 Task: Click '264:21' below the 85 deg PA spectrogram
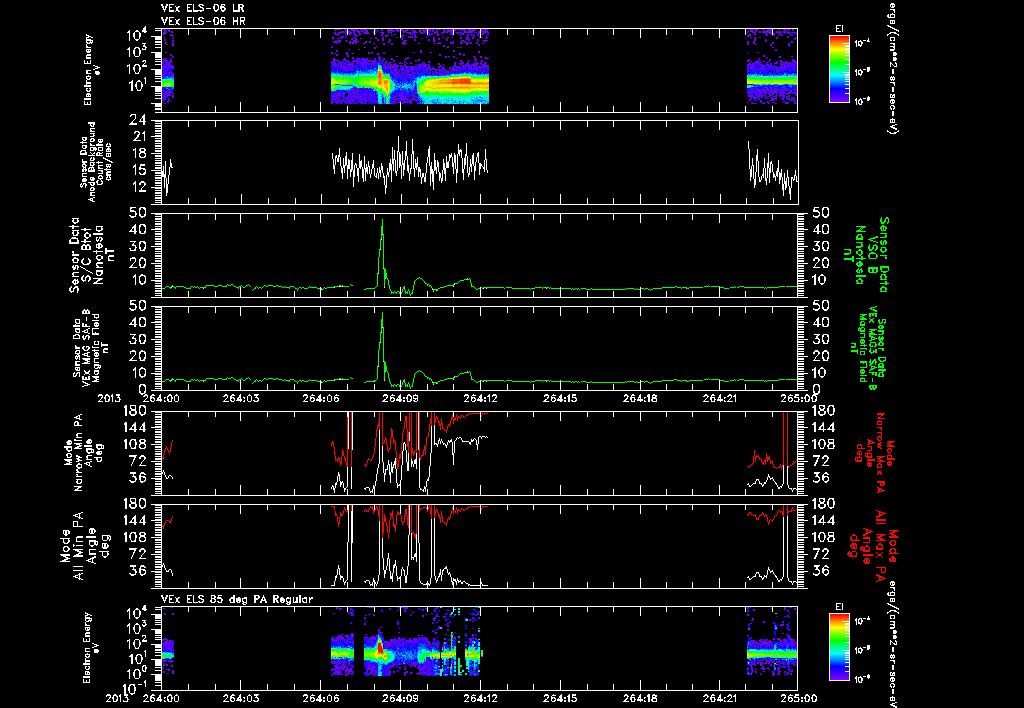tap(720, 698)
